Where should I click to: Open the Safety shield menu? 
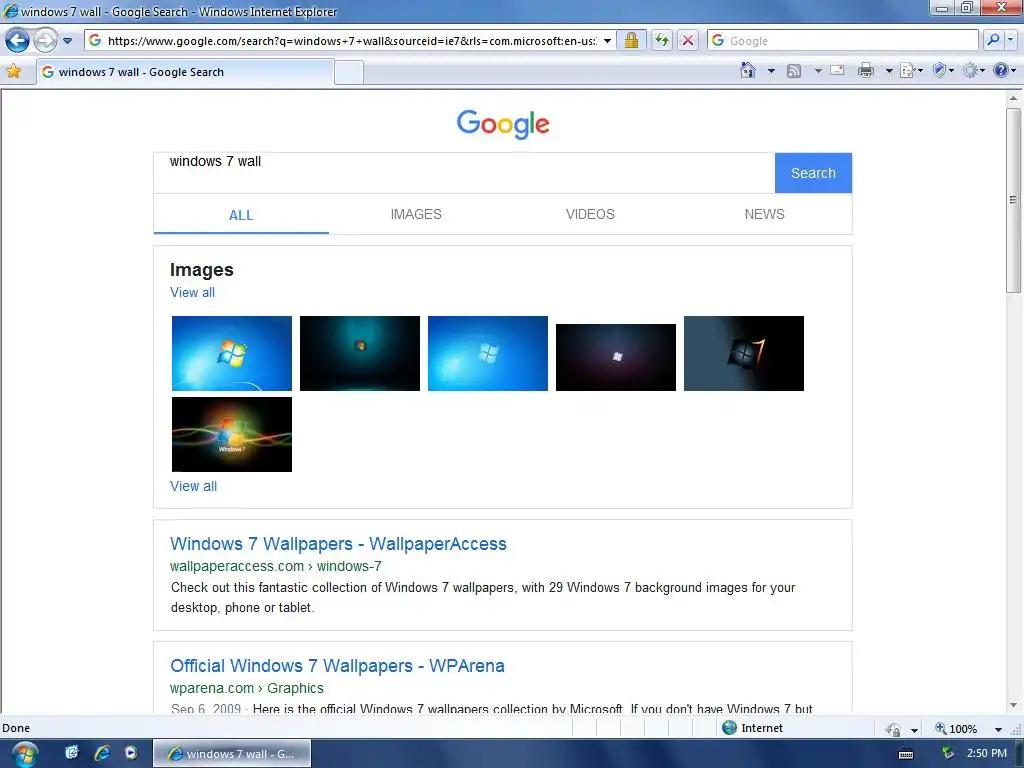pyautogui.click(x=943, y=71)
